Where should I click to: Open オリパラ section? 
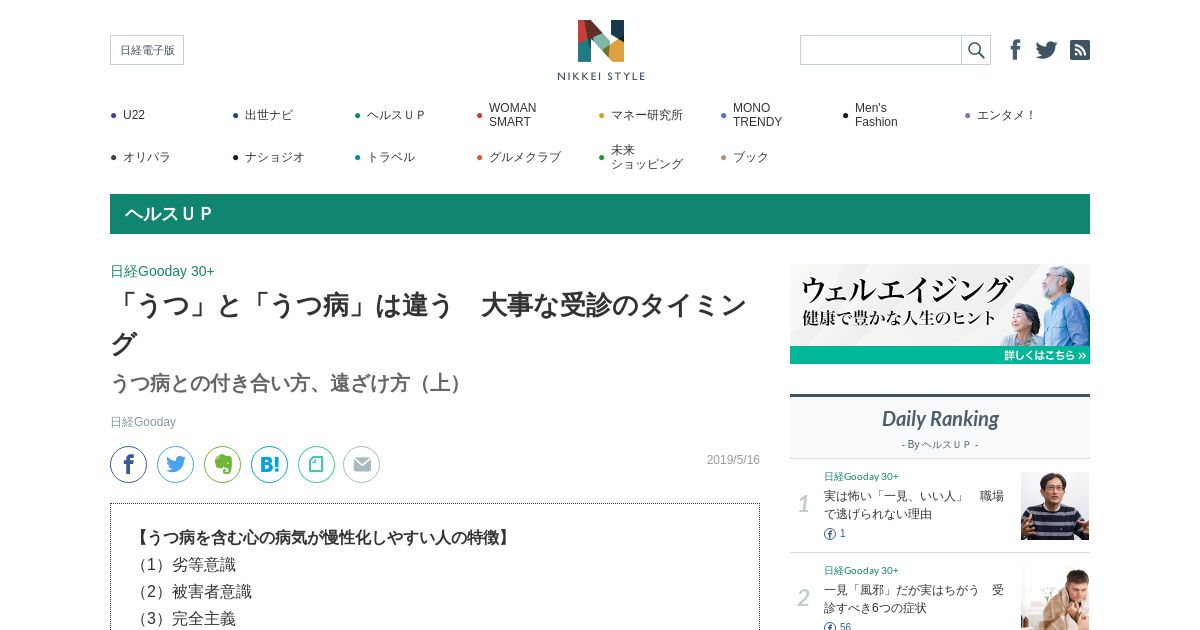click(146, 157)
